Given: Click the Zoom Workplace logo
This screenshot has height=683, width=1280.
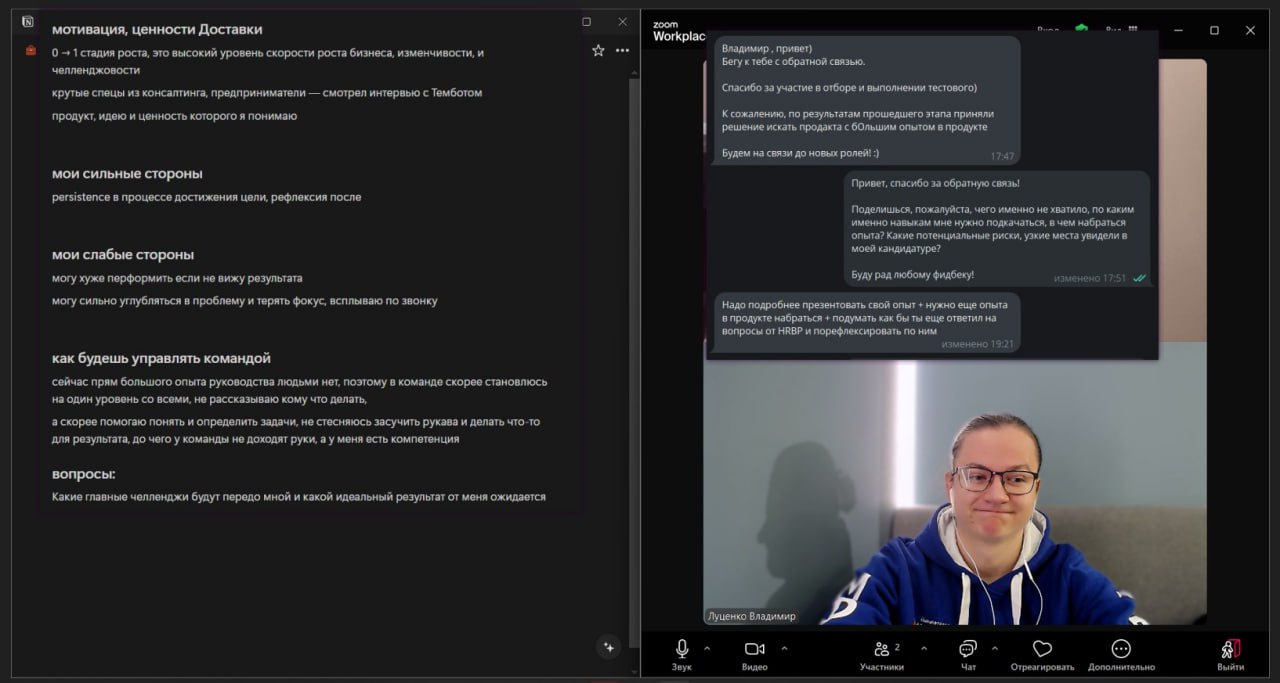Looking at the screenshot, I should click(x=679, y=31).
